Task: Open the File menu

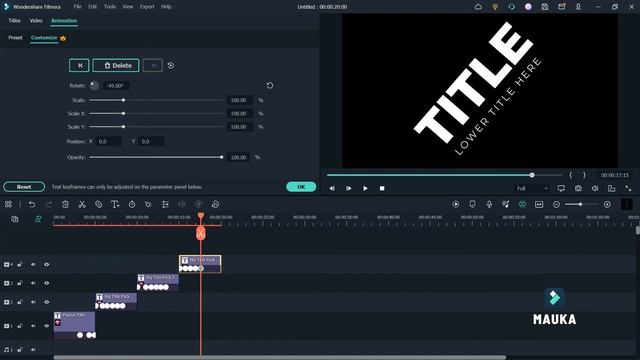Action: pos(77,7)
